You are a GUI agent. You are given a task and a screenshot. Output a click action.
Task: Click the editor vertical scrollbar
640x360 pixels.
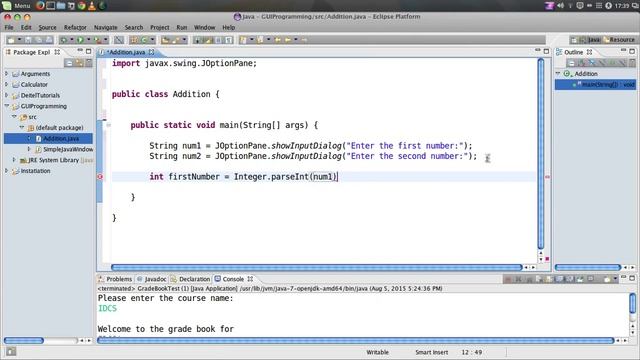point(541,153)
